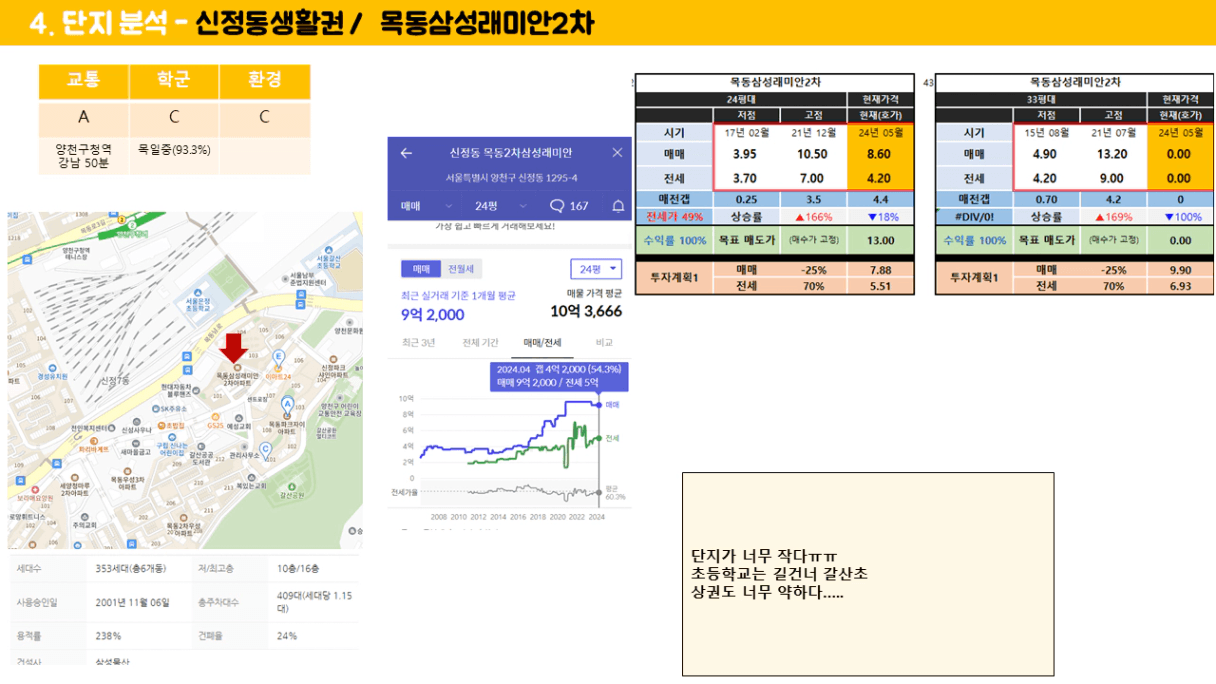This screenshot has width=1216, height=684.
Task: Click the #DIV/0! error cell
Action: (x=975, y=217)
